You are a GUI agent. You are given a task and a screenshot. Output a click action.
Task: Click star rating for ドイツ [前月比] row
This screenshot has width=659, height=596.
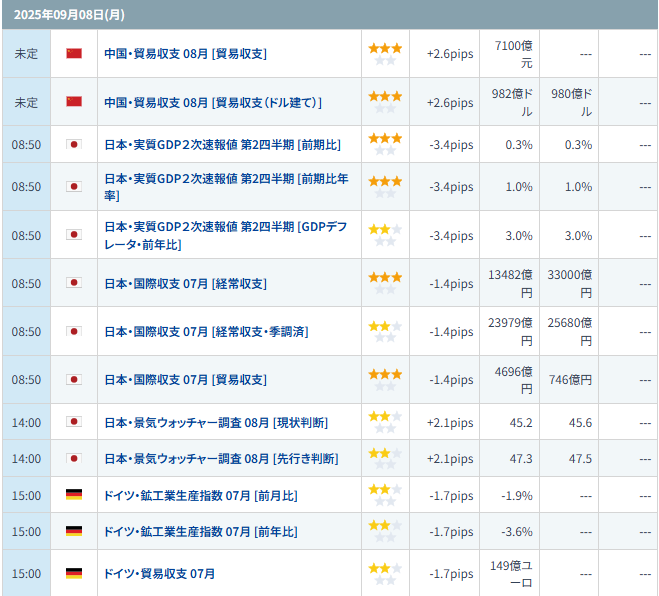pos(385,495)
